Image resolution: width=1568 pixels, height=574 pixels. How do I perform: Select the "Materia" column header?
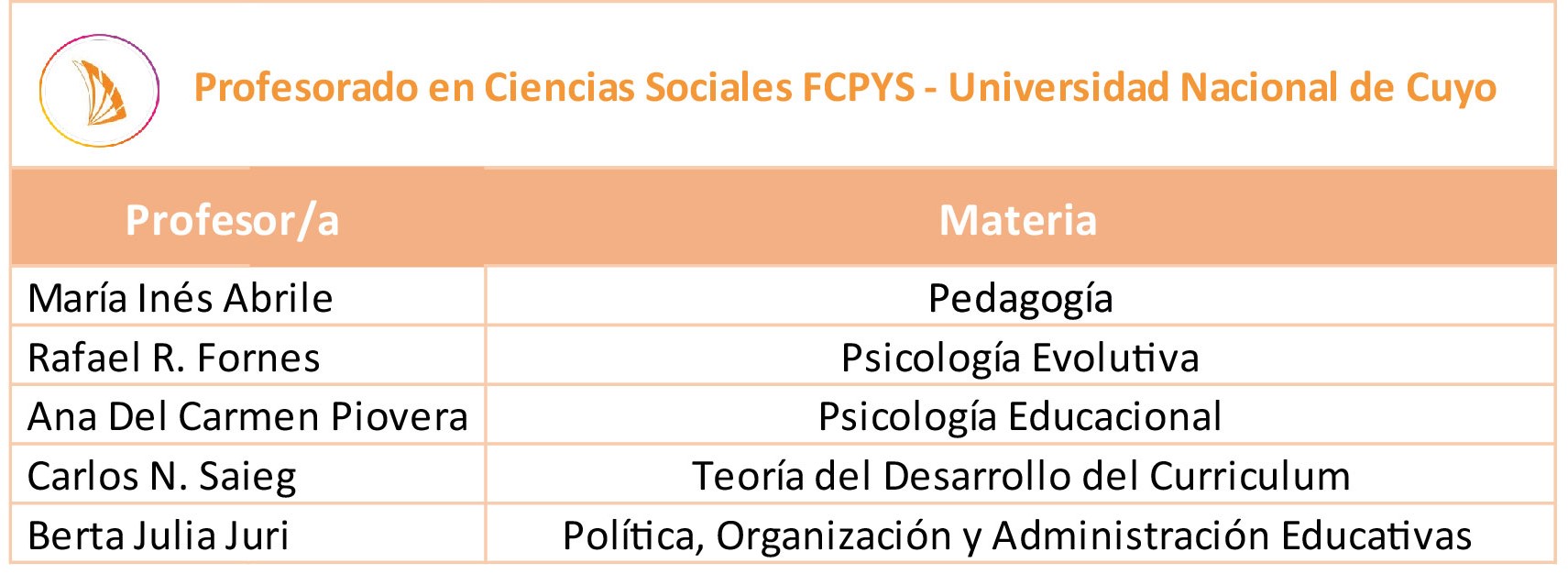1017,220
